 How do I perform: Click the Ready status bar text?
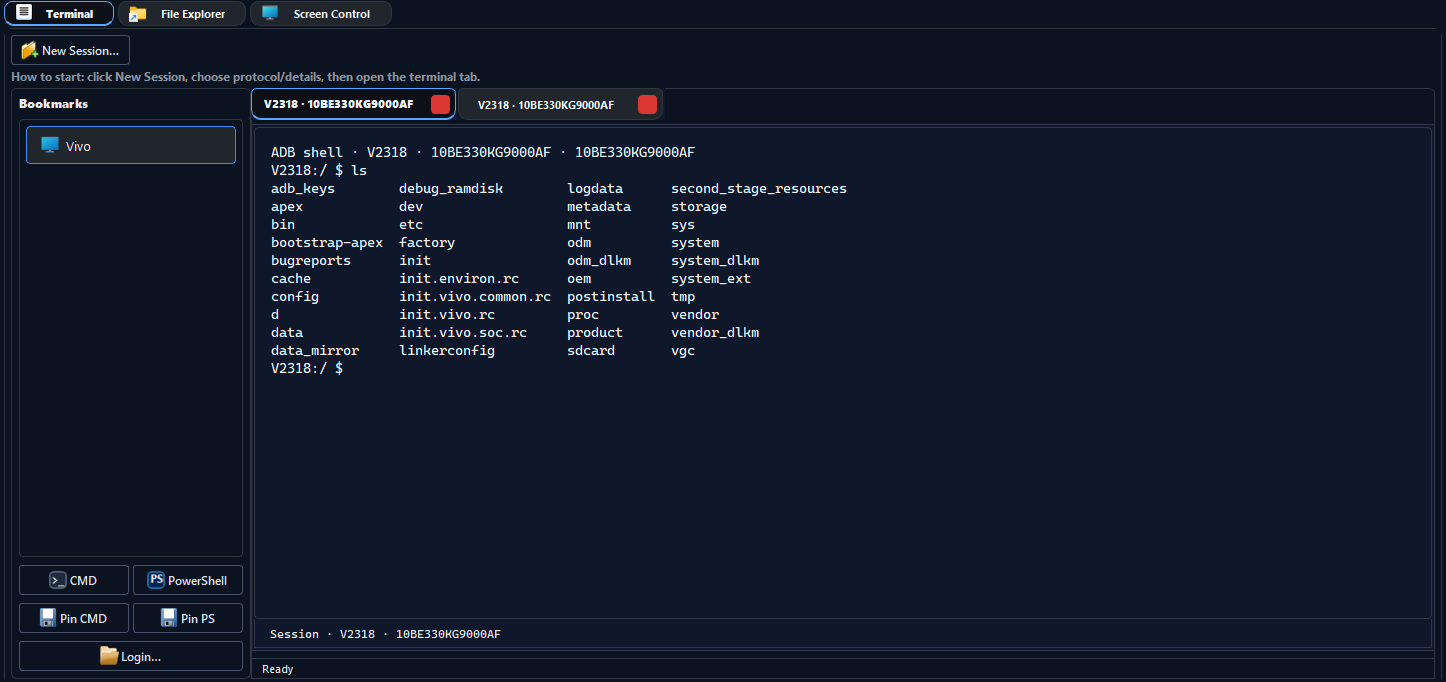[277, 668]
